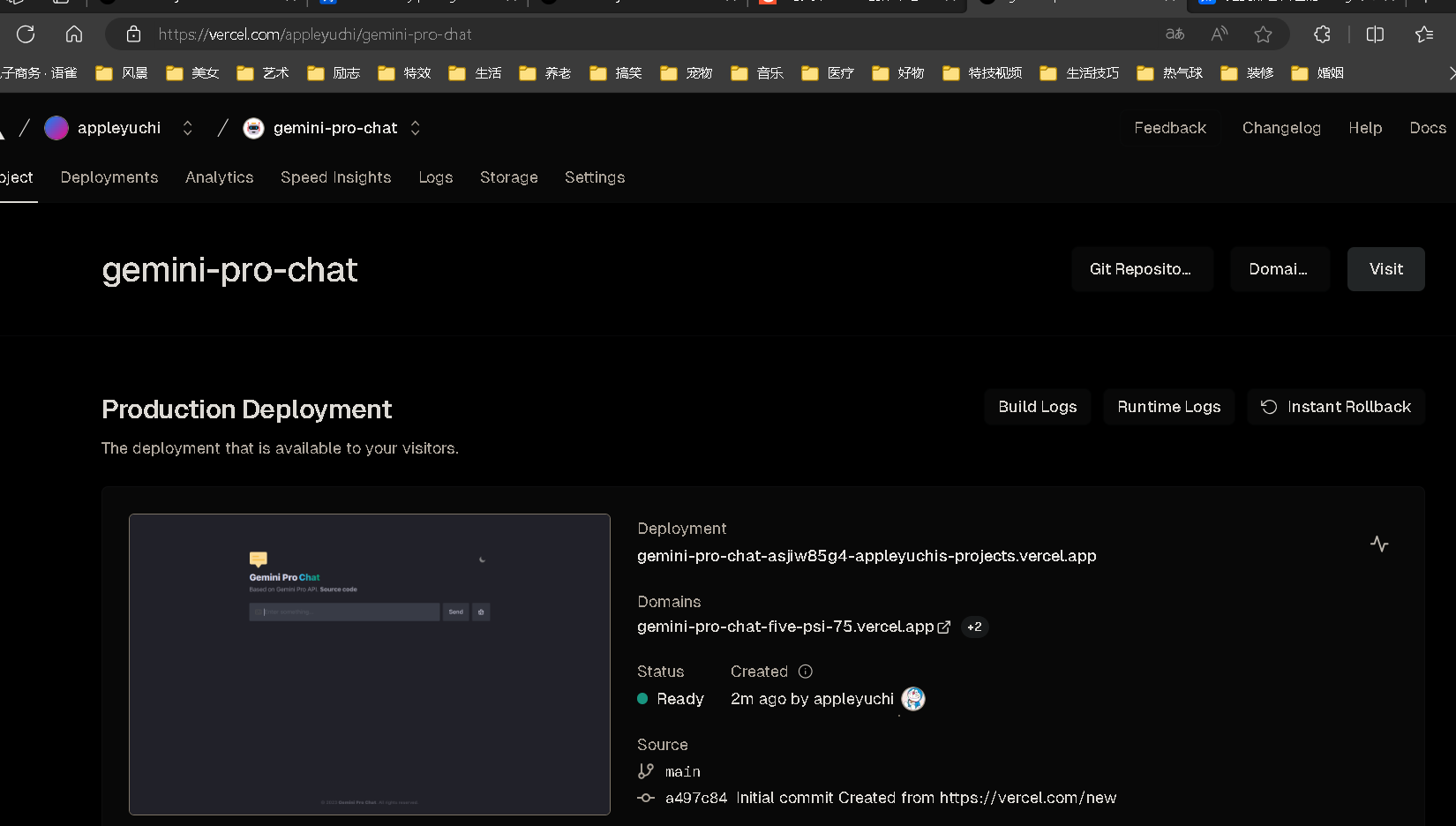Image resolution: width=1456 pixels, height=826 pixels.
Task: Click the branch icon next to main
Action: tap(645, 770)
